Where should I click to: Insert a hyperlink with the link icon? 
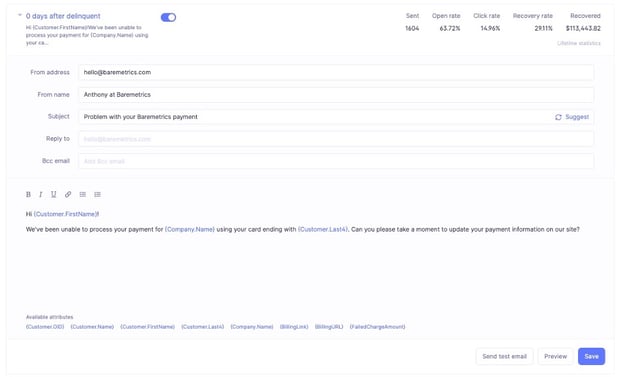68,194
